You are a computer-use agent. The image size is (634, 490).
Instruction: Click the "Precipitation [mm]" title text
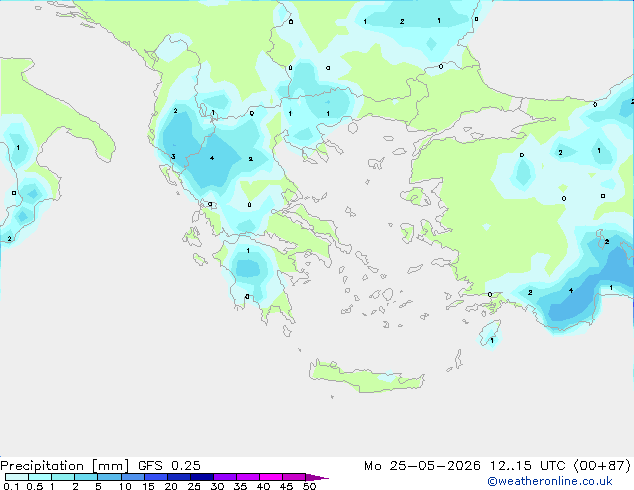pyautogui.click(x=65, y=466)
